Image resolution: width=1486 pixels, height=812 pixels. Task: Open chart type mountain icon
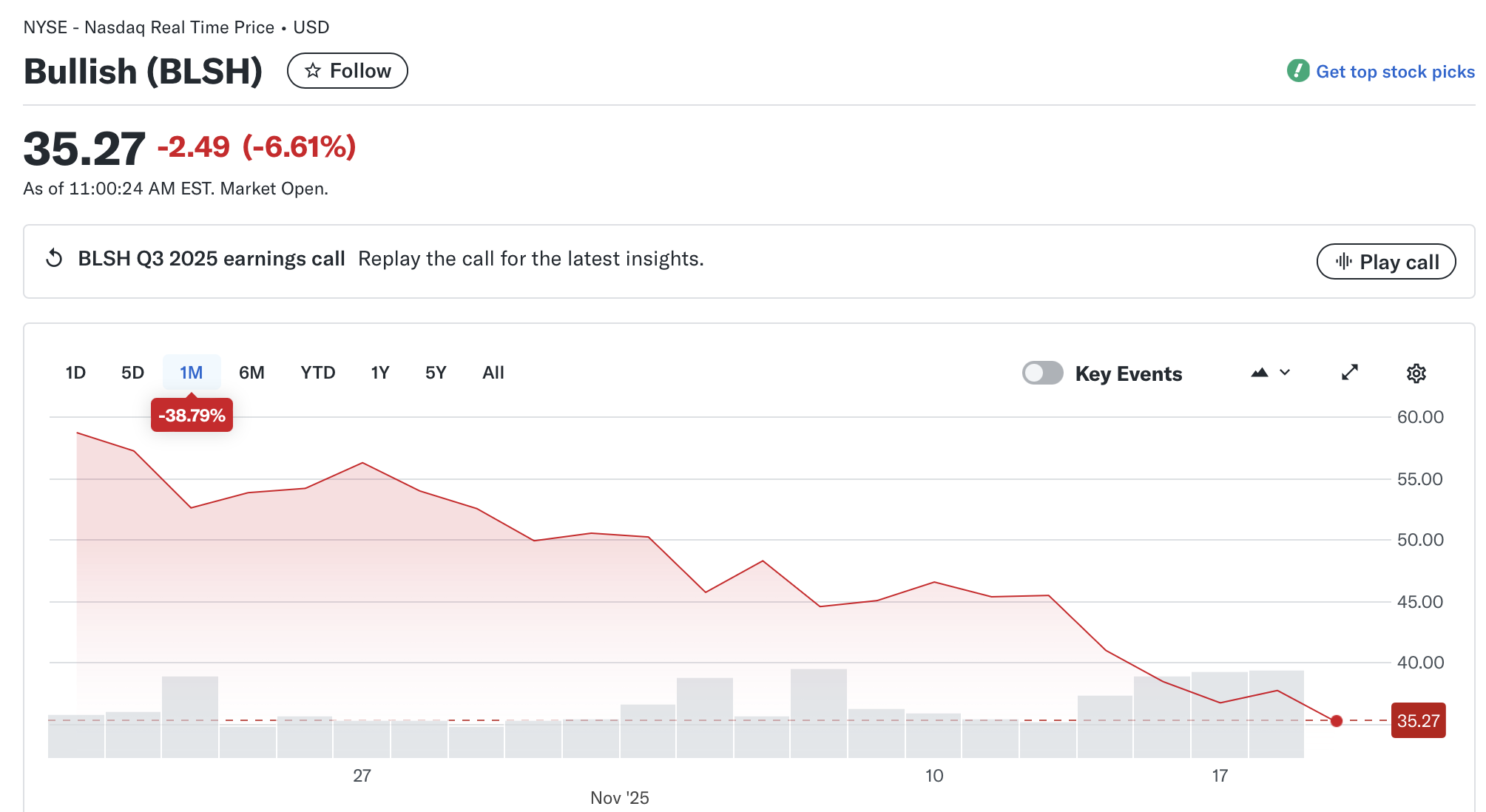tap(1259, 373)
